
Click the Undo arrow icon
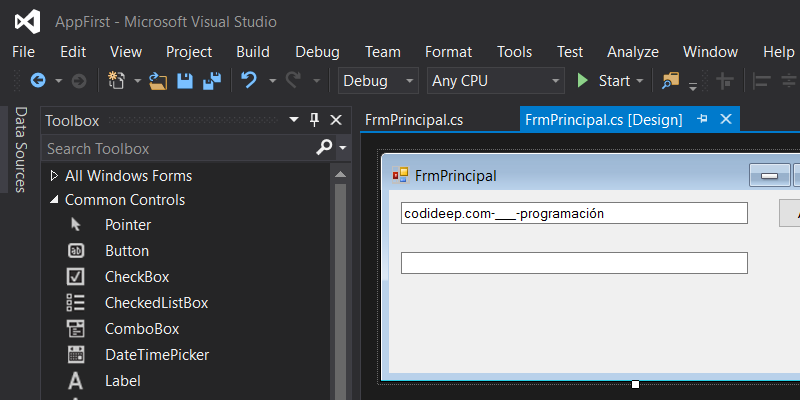pos(249,81)
